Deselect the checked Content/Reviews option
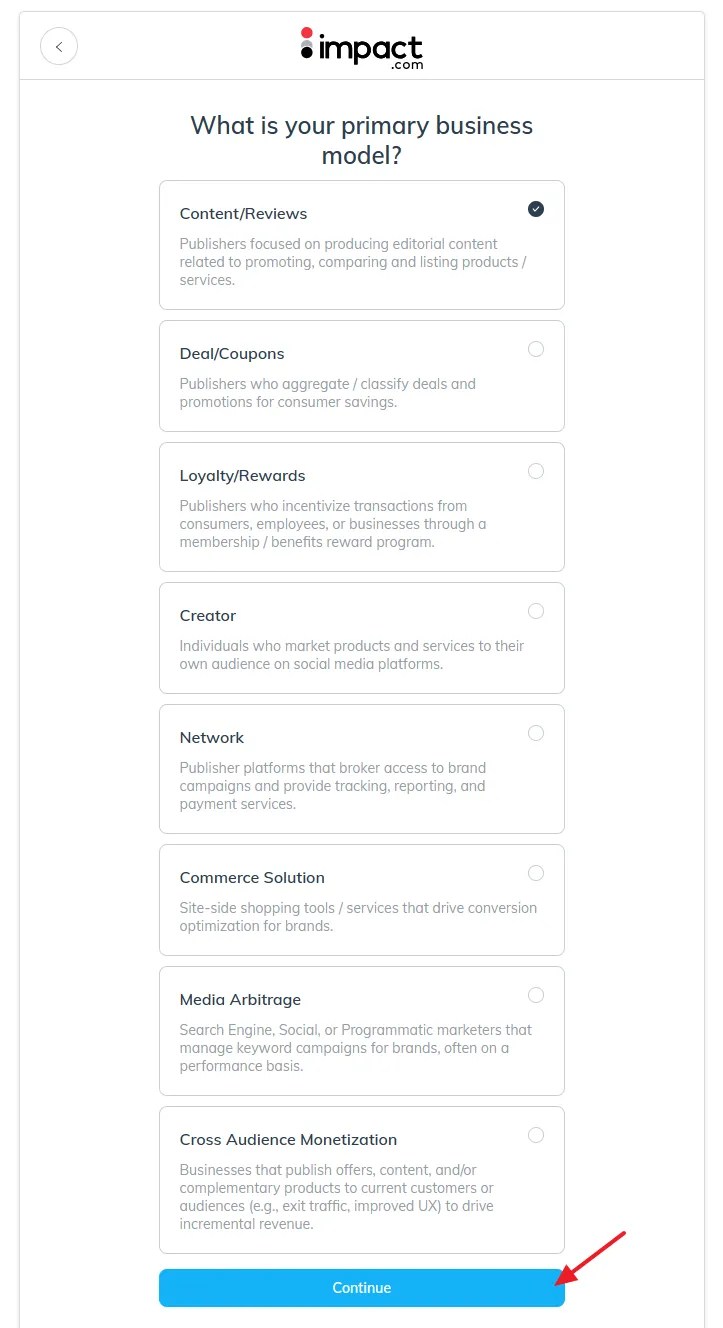723x1328 pixels. pyautogui.click(x=536, y=209)
